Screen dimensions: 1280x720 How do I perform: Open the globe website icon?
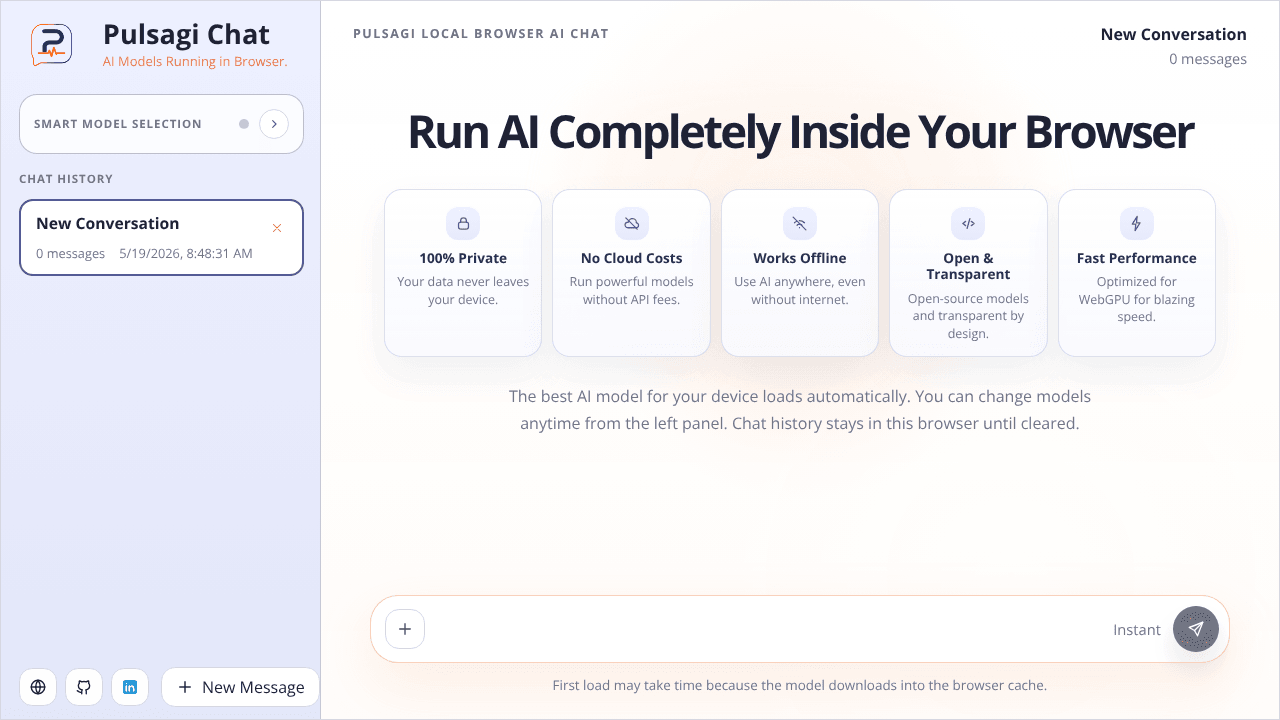click(x=38, y=687)
